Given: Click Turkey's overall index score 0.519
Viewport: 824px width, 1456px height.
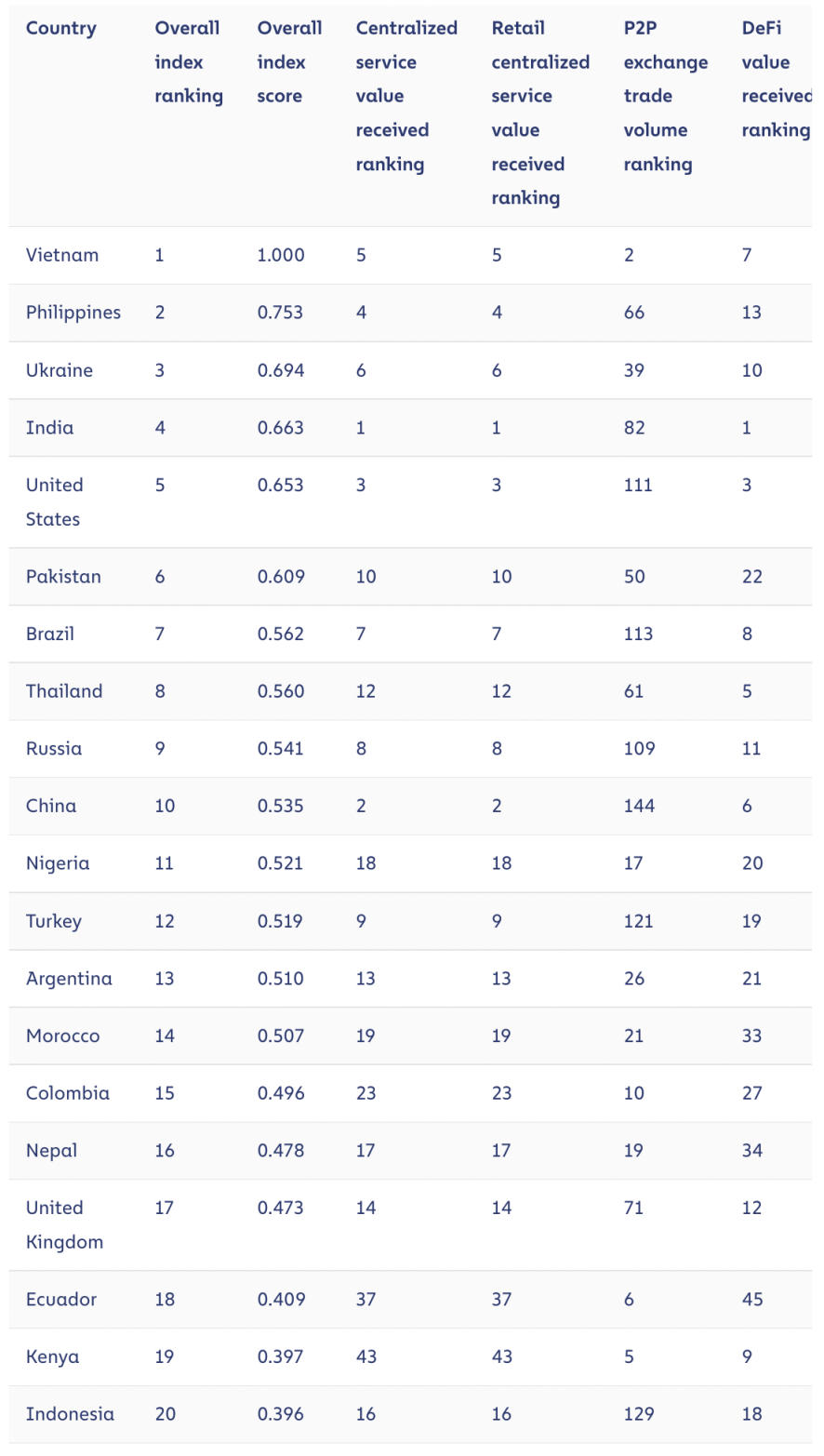Looking at the screenshot, I should (280, 921).
